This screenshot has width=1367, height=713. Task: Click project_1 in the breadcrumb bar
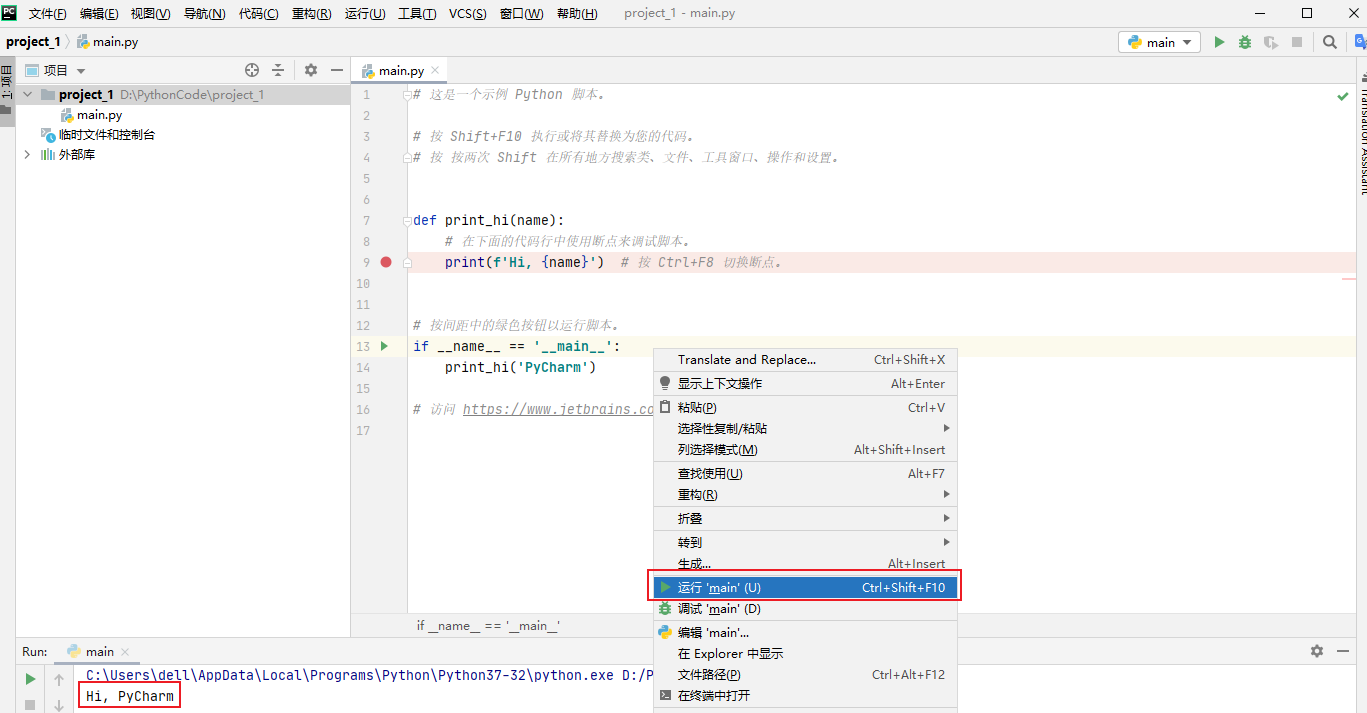33,42
